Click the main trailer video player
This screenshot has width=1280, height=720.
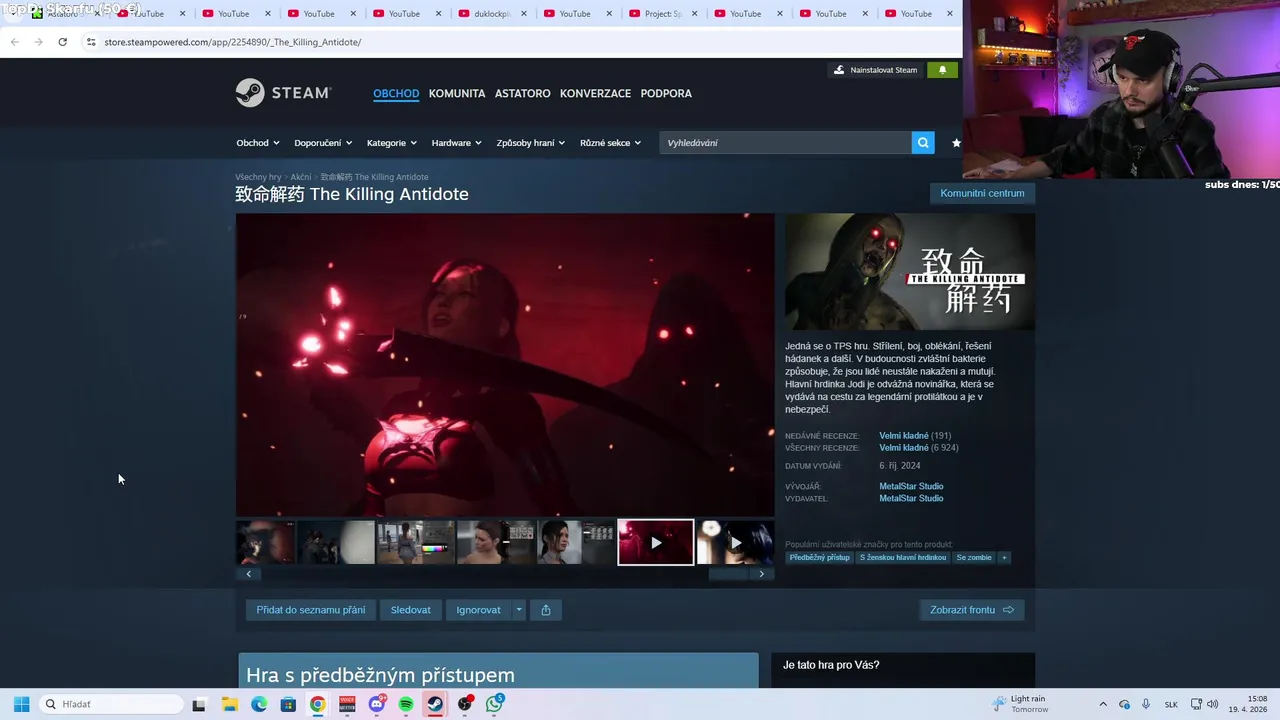pos(505,364)
